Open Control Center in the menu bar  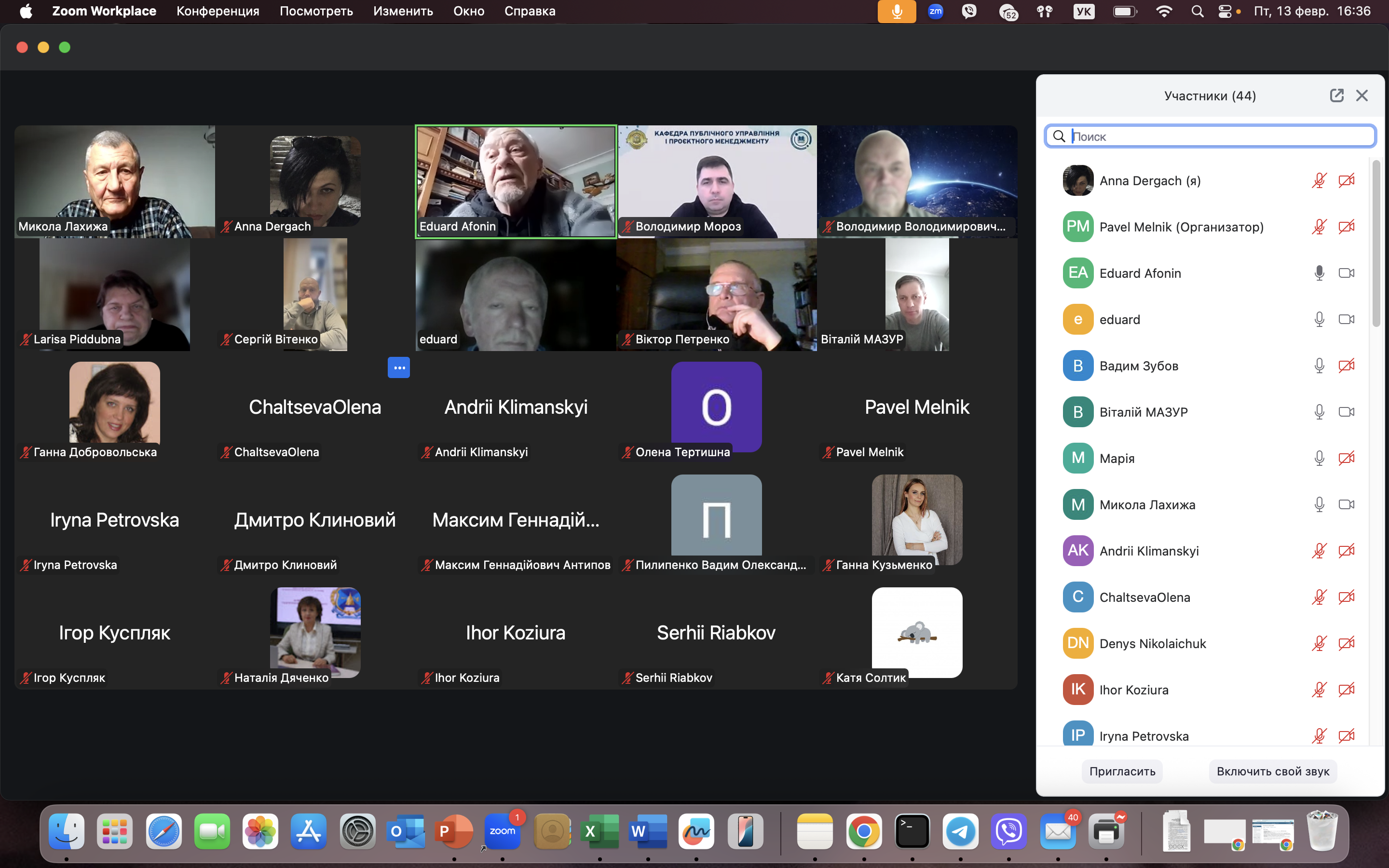(1224, 12)
